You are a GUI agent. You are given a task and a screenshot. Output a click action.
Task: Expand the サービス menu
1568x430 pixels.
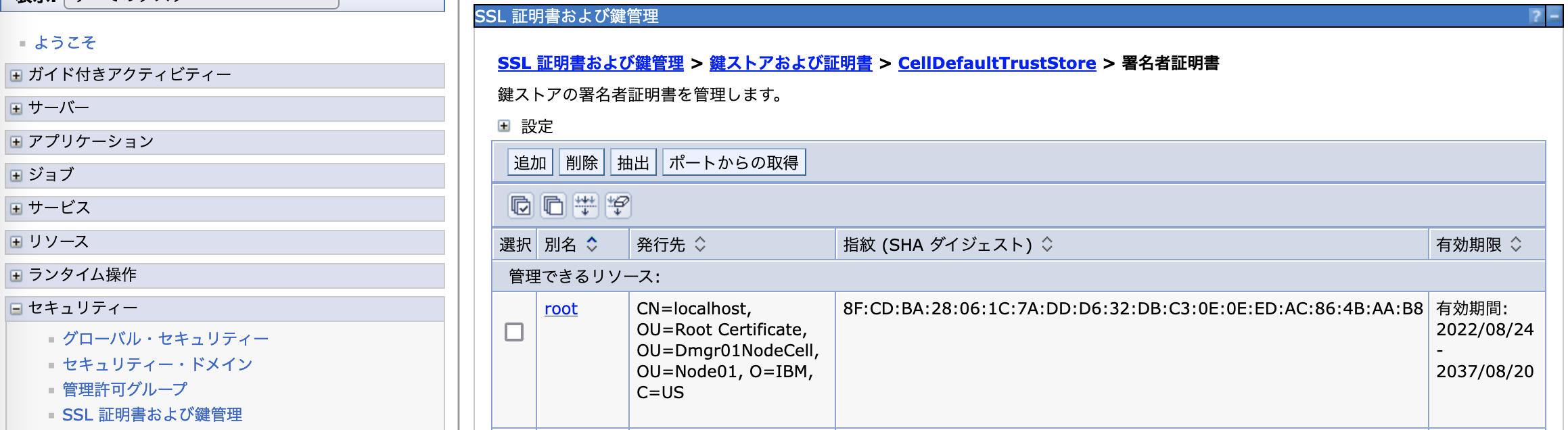tap(16, 208)
